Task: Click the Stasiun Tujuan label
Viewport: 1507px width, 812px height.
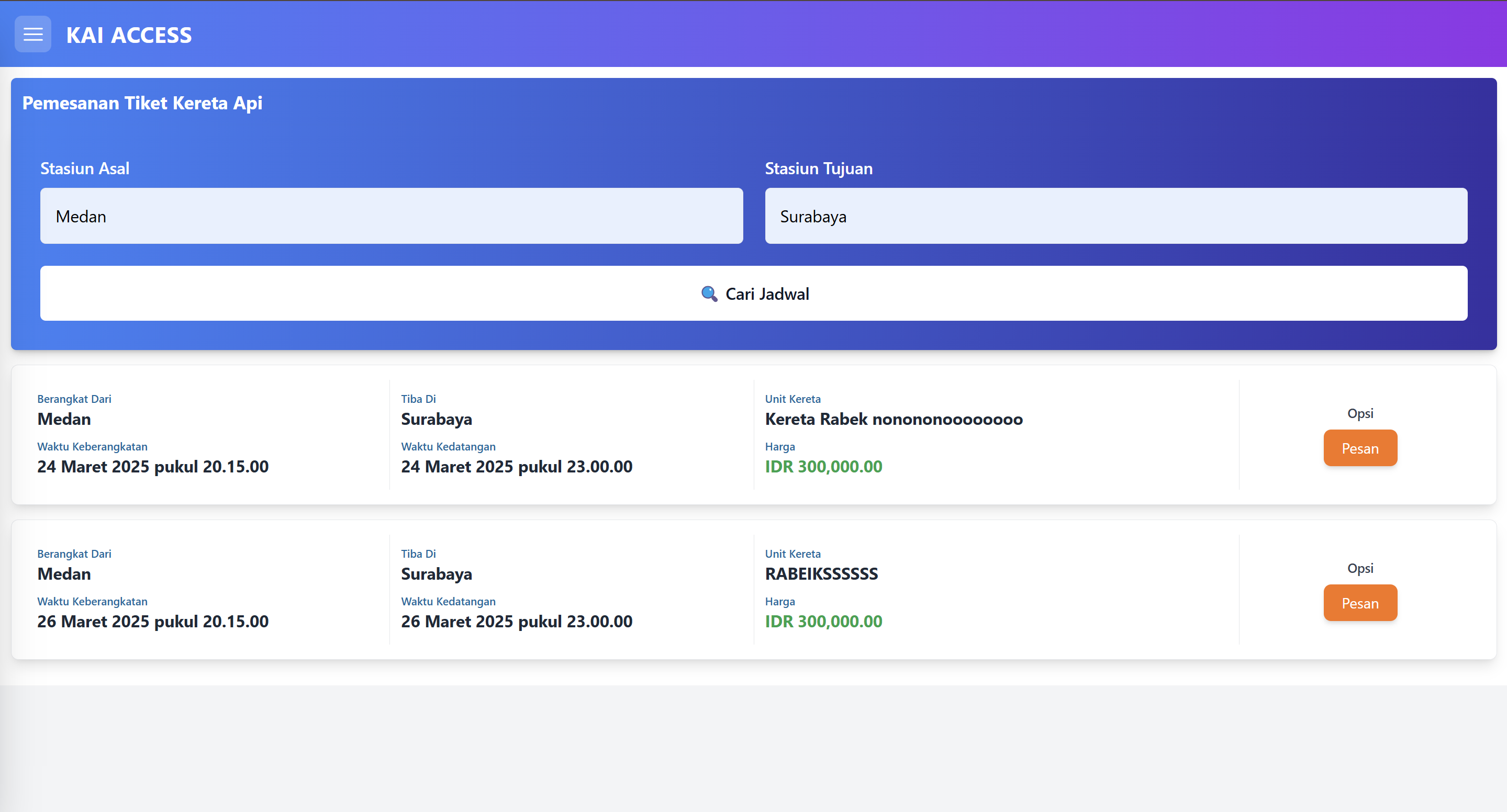Action: pos(819,168)
